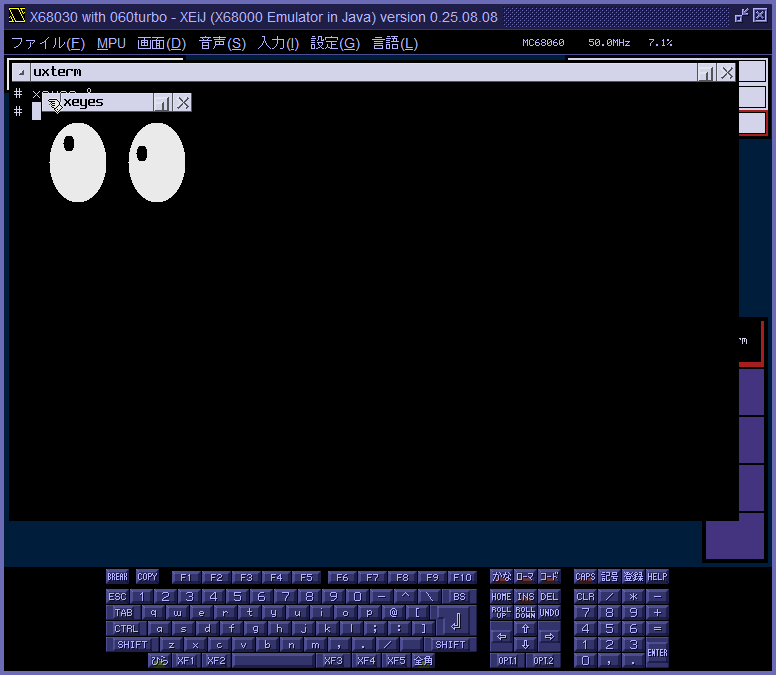Toggle the left SHIFT key
Viewport: 776px width, 675px height.
[x=132, y=644]
